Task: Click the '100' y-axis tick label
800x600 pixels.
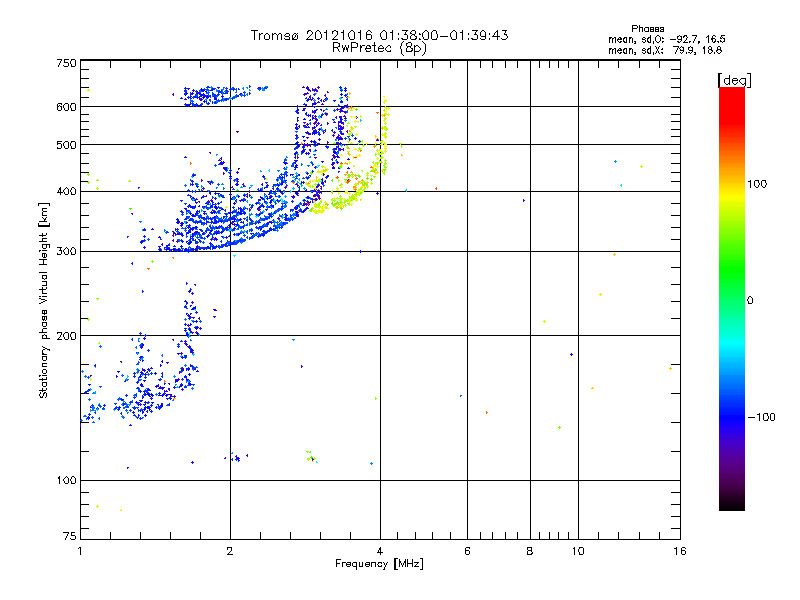Action: pos(66,480)
